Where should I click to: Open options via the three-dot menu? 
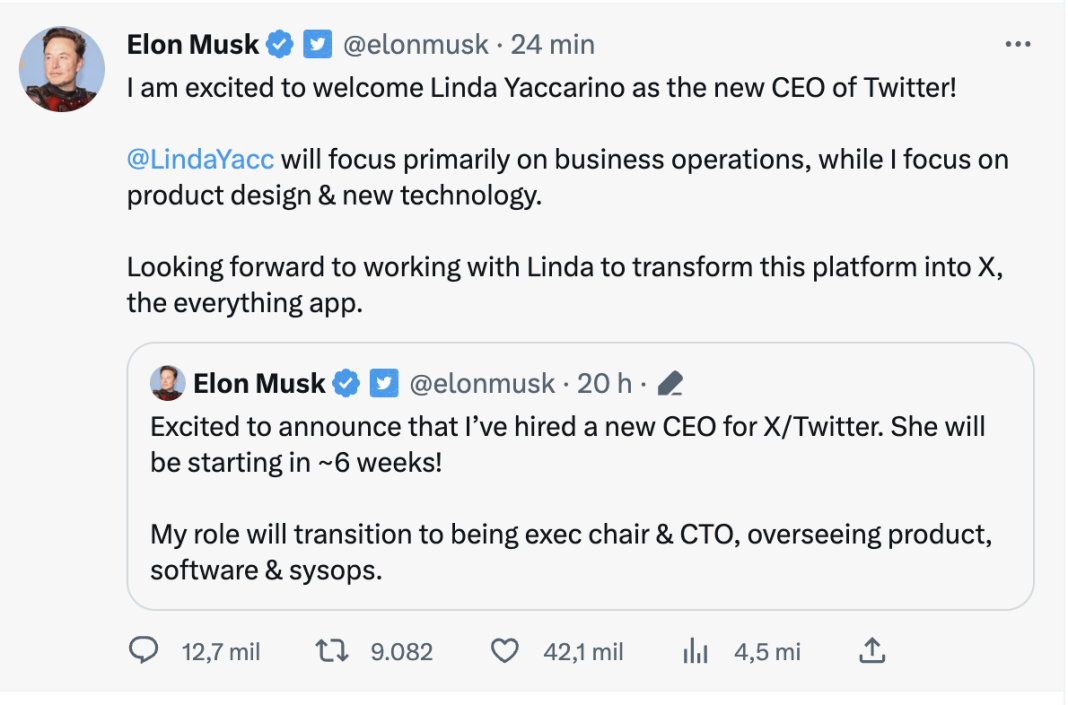click(x=1017, y=43)
